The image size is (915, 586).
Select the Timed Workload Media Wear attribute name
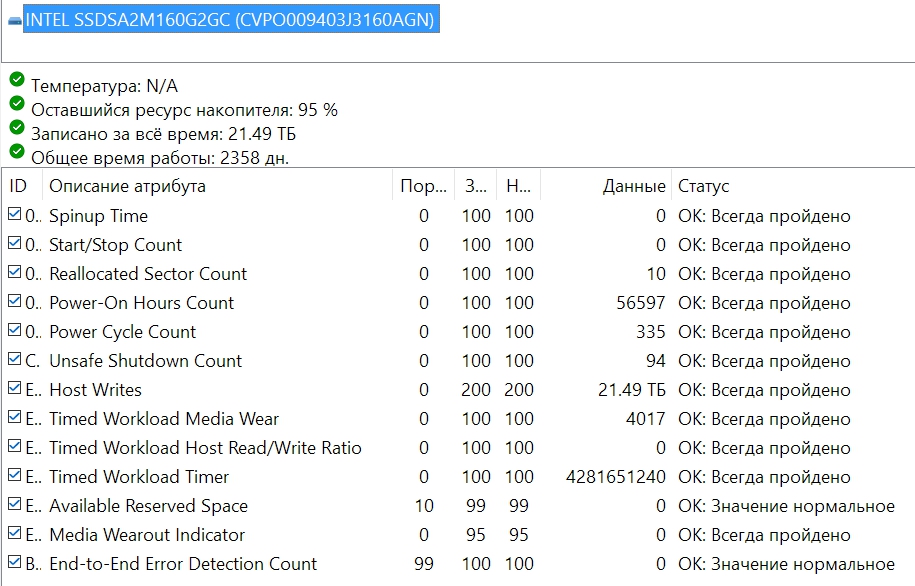point(164,418)
